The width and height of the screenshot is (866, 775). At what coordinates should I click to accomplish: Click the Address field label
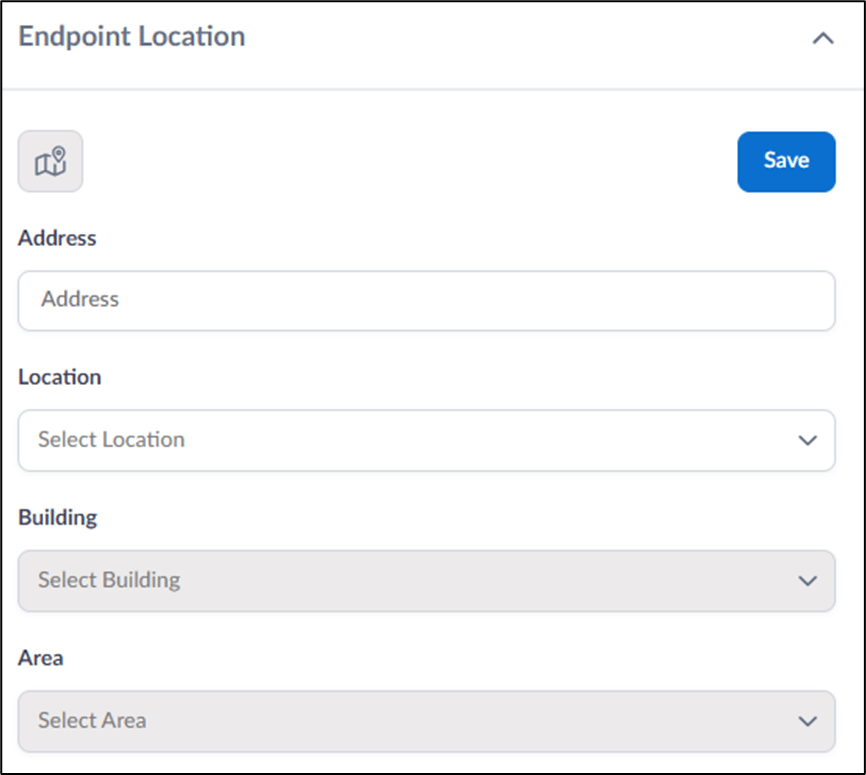pyautogui.click(x=57, y=238)
